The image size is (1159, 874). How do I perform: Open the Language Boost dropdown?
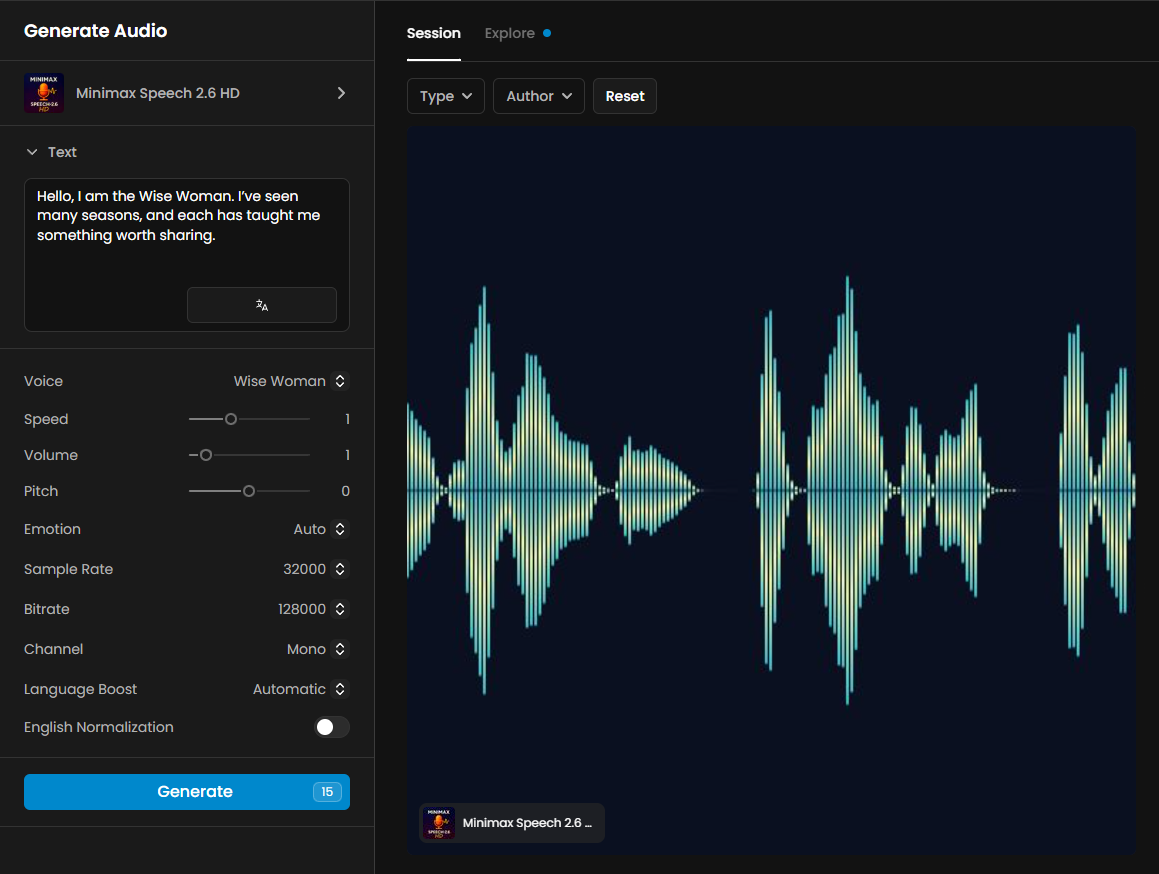pos(299,689)
